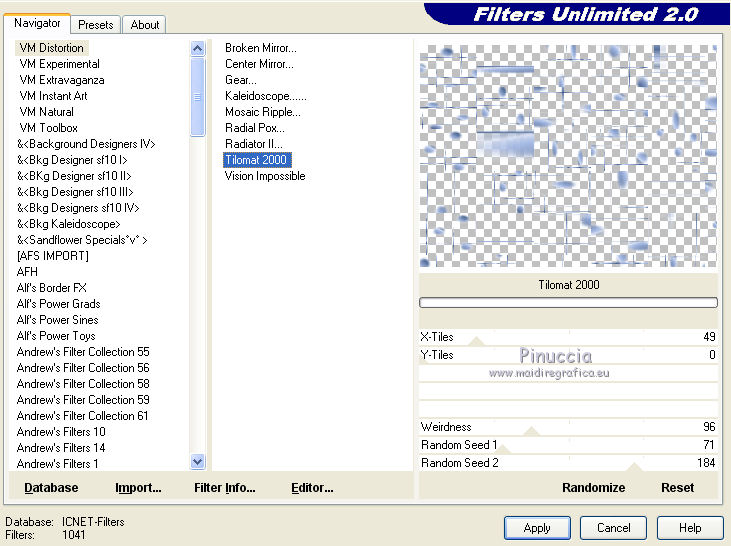Choose the Mosaic Ripple... filter
The image size is (731, 546).
263,112
